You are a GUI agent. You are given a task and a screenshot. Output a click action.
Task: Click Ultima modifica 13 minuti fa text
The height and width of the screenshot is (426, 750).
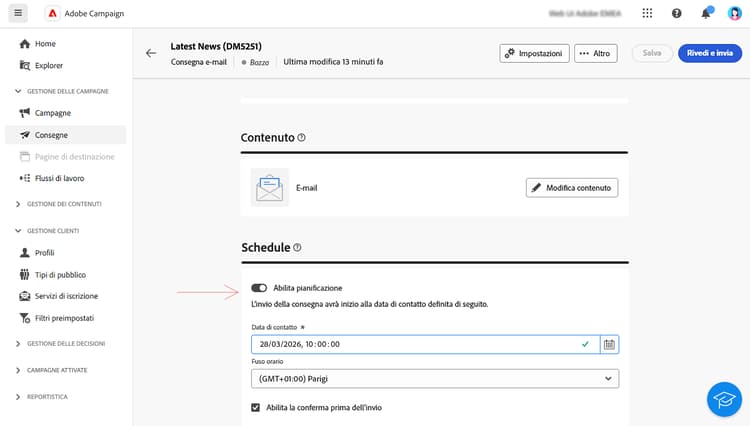click(333, 62)
